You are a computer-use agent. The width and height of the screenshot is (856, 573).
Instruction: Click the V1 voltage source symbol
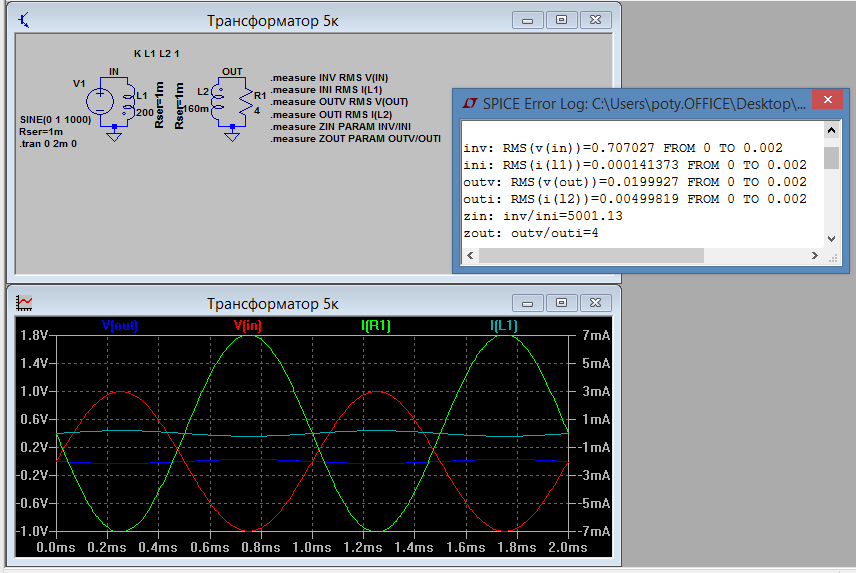point(99,101)
